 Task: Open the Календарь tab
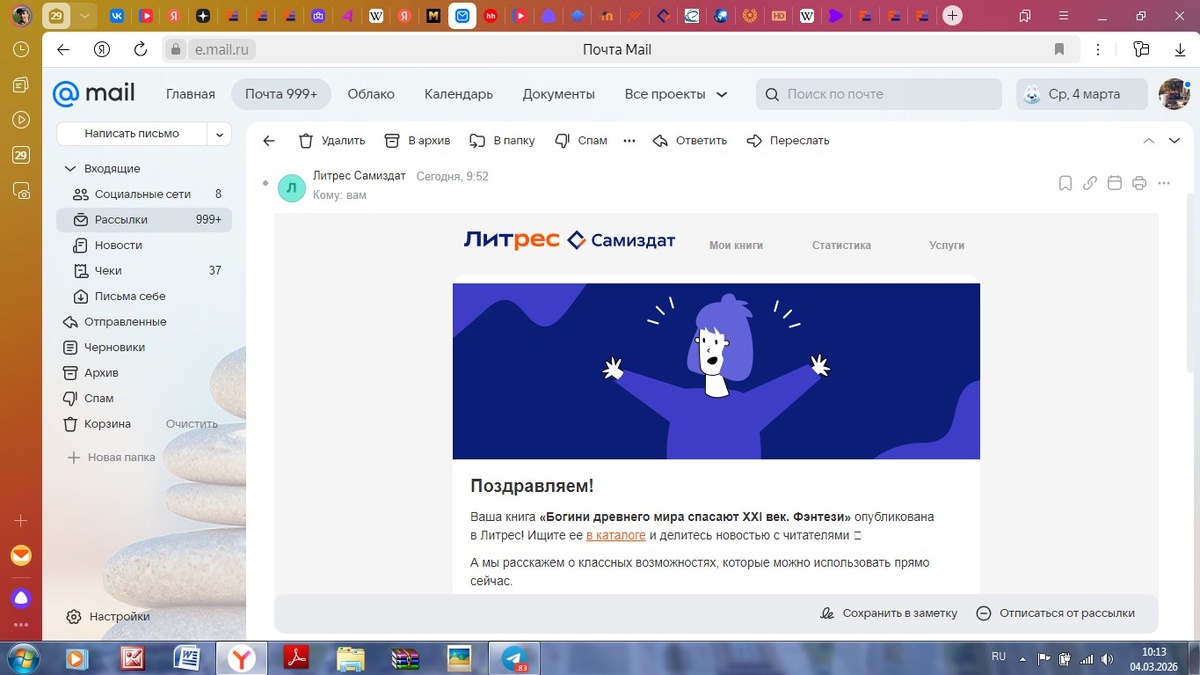coord(458,94)
